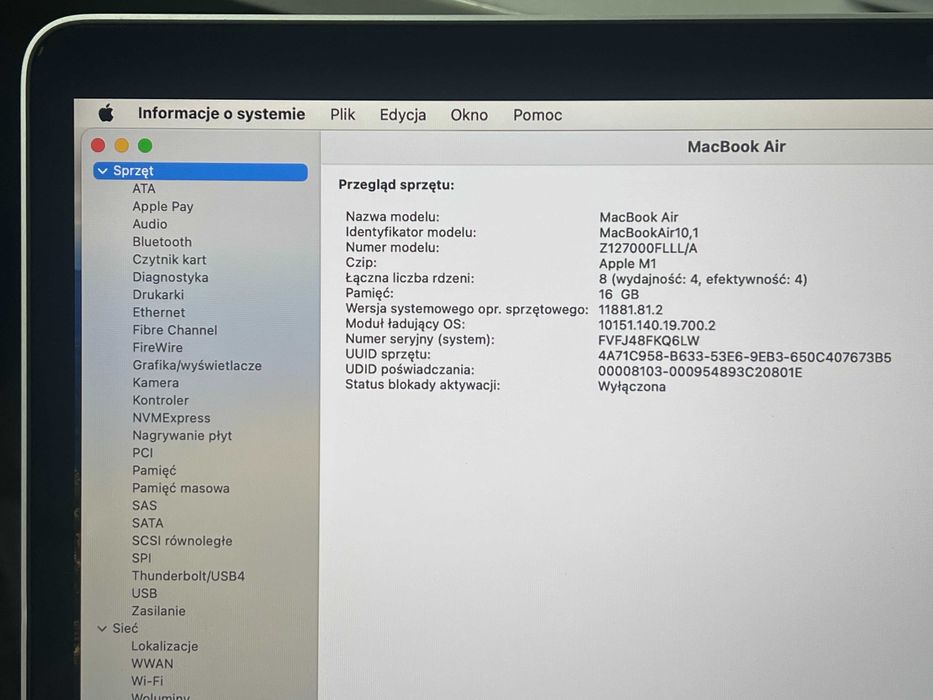The width and height of the screenshot is (933, 700).
Task: Select FireWire in the sidebar
Action: 158,348
